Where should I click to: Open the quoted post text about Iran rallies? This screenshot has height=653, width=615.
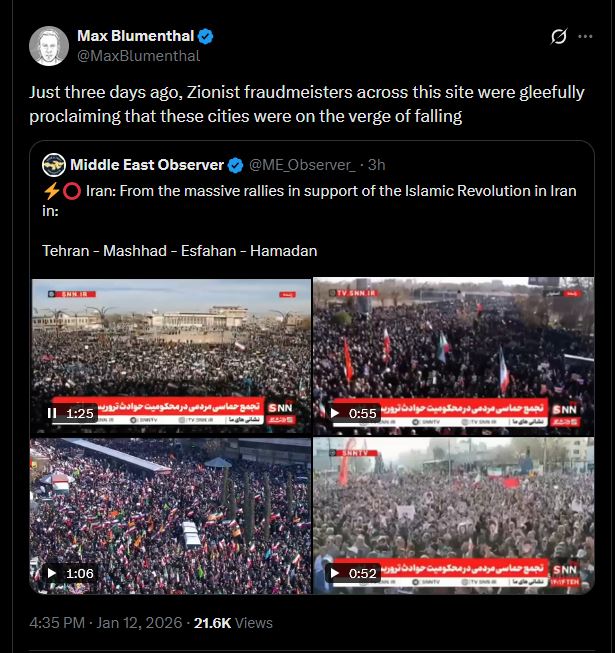click(309, 221)
